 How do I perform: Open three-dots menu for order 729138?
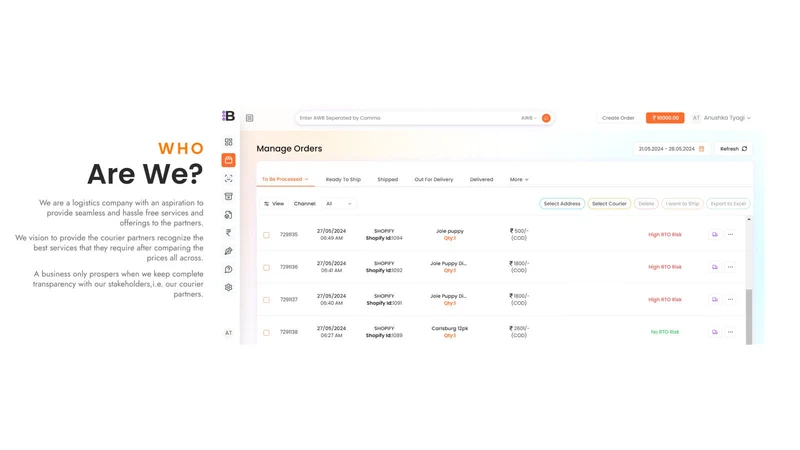(731, 332)
